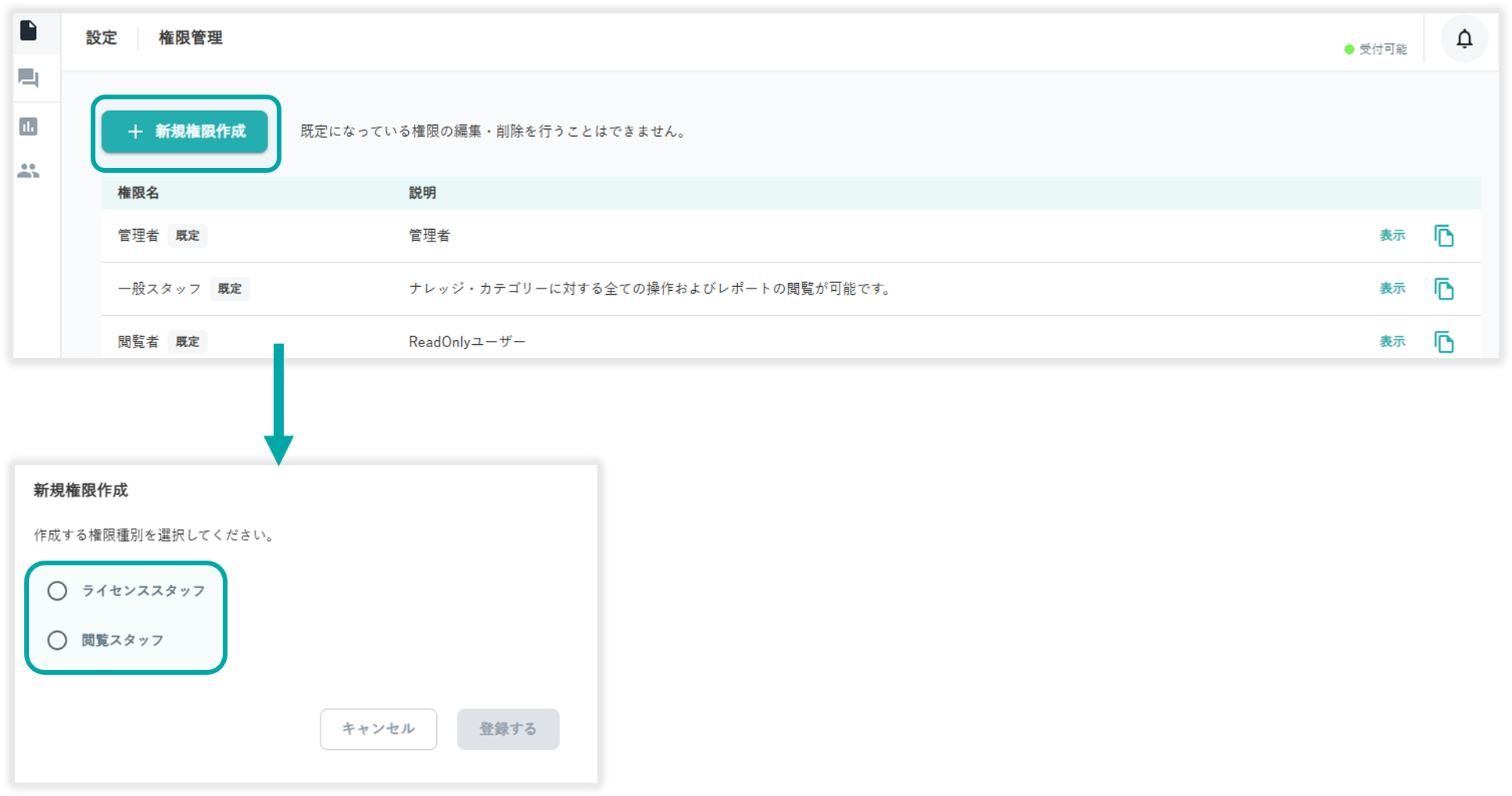The width and height of the screenshot is (1512, 796).
Task: Click copy icon for 閲覧者 row
Action: (x=1443, y=342)
